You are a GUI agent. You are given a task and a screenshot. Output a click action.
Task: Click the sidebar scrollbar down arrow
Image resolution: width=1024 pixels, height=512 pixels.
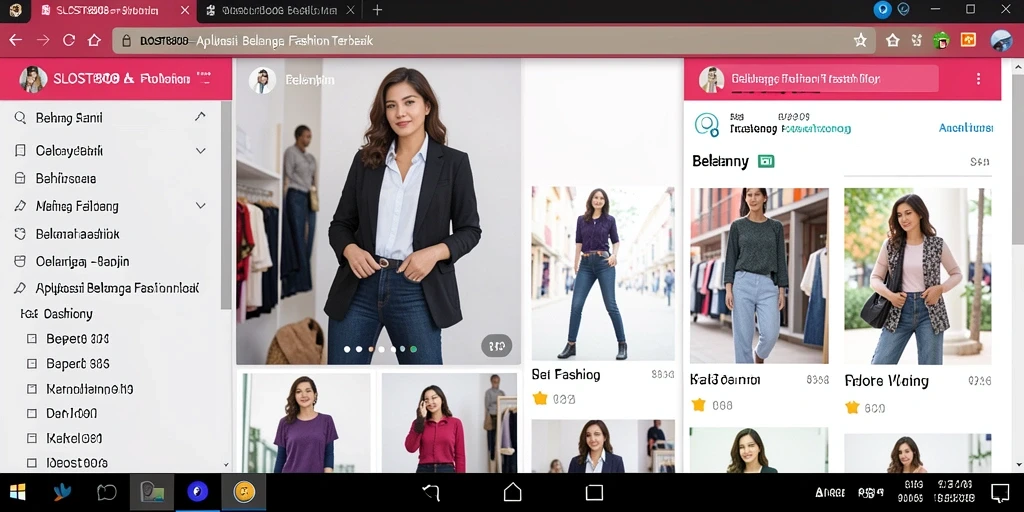[226, 465]
